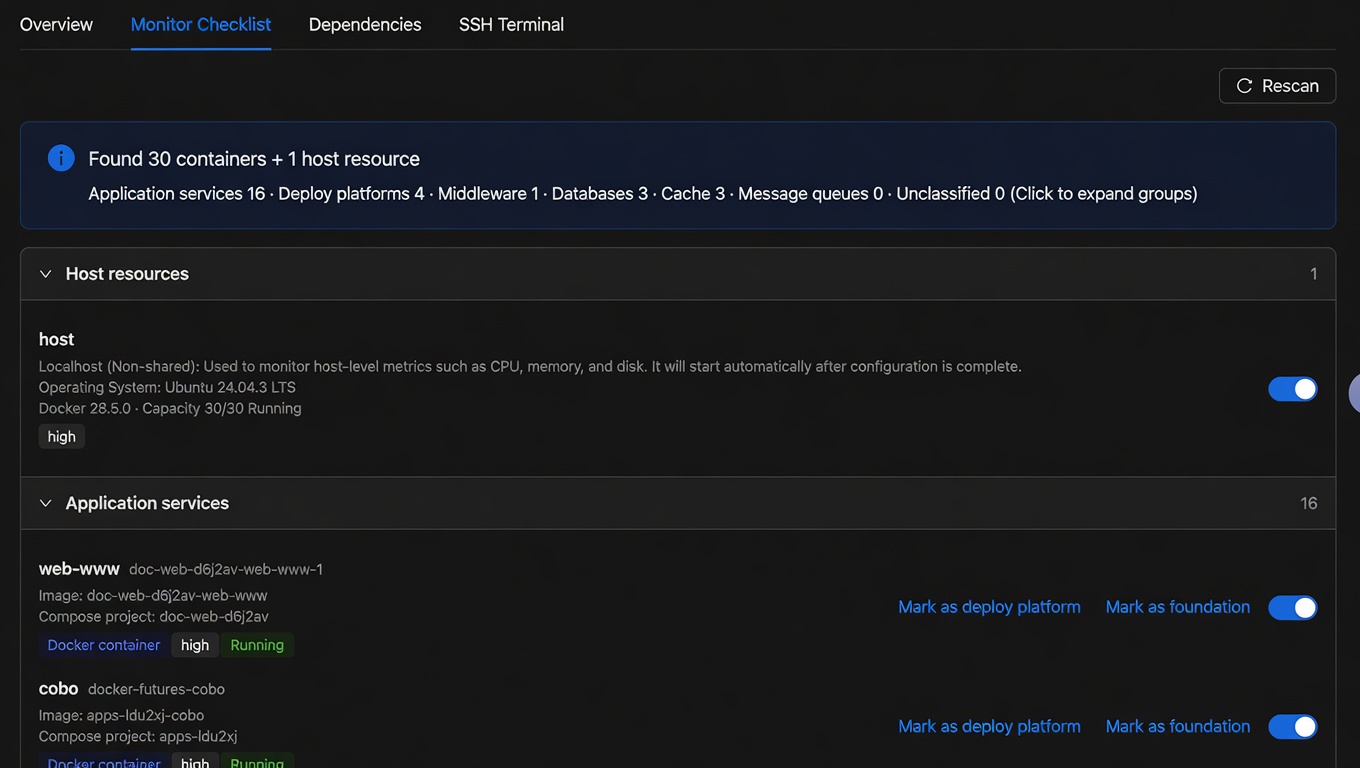Click the Host resources count 1
The height and width of the screenshot is (768, 1360).
pyautogui.click(x=1314, y=274)
